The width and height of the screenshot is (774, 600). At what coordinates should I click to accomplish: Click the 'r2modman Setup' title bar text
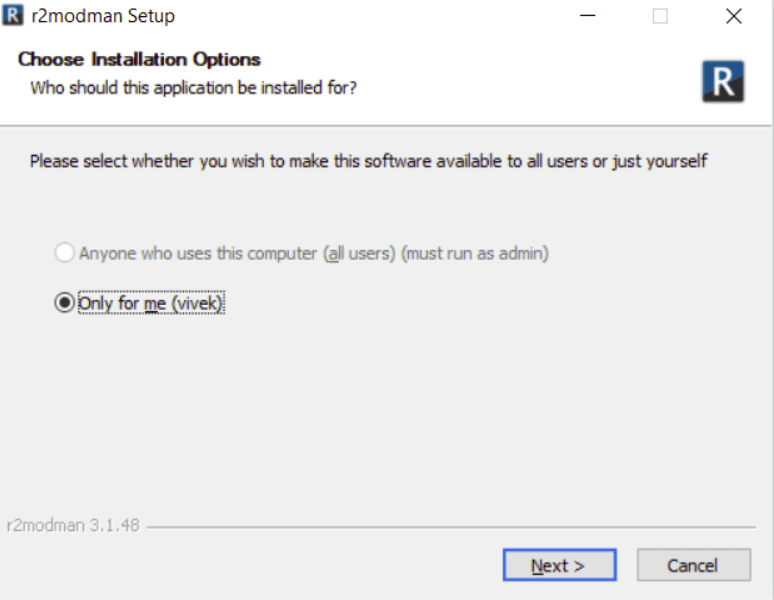pyautogui.click(x=103, y=16)
